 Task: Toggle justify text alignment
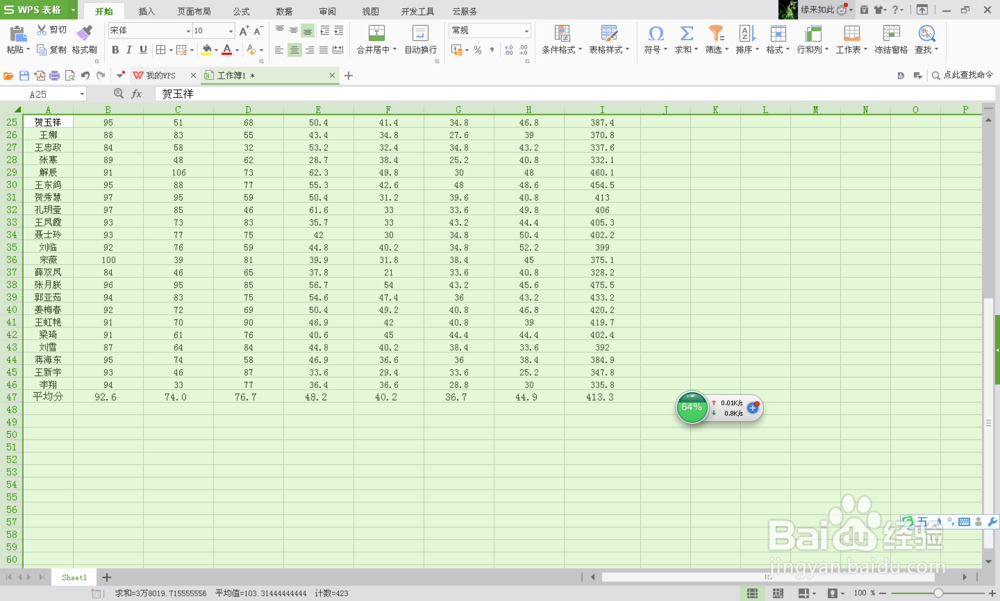tap(323, 50)
